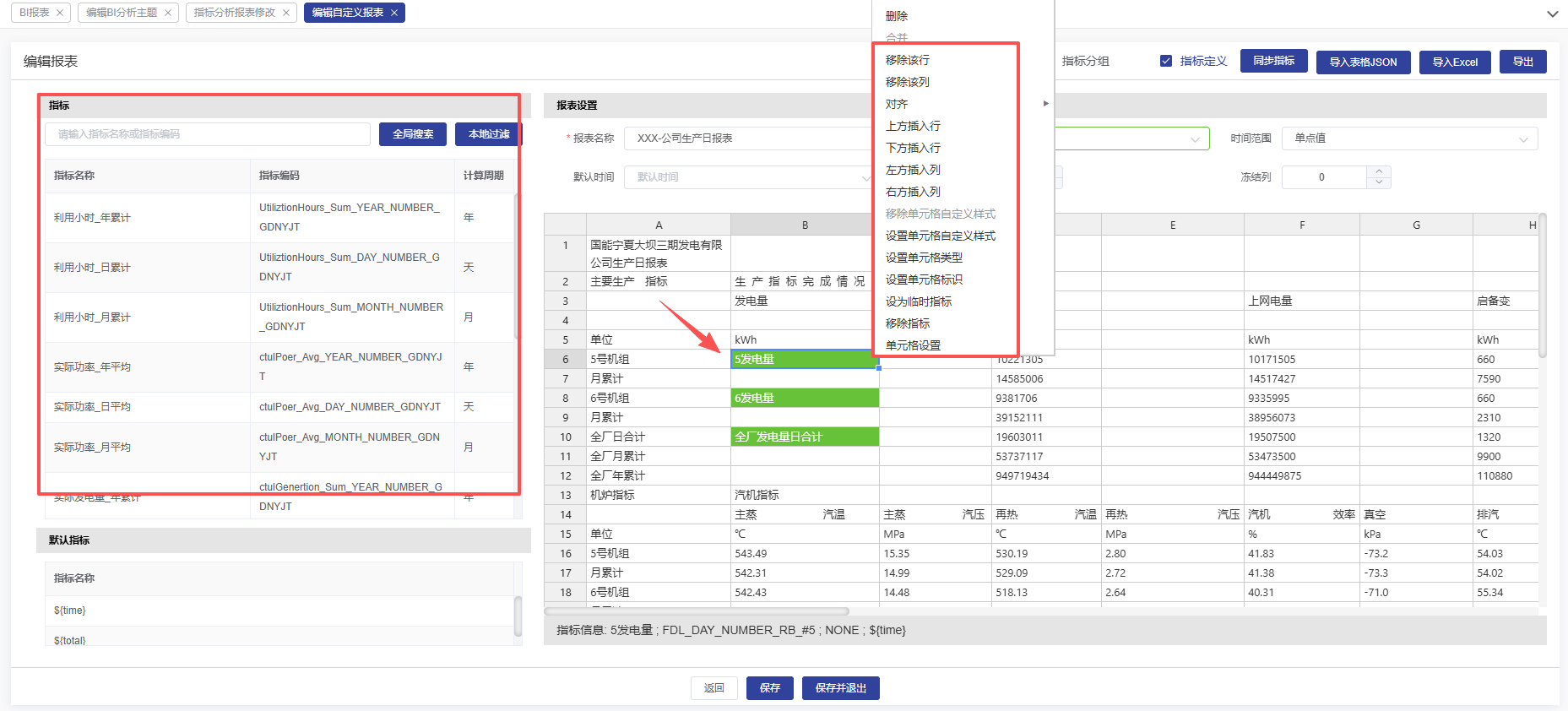Close the 编辑BI分析主题 tab

pyautogui.click(x=168, y=13)
